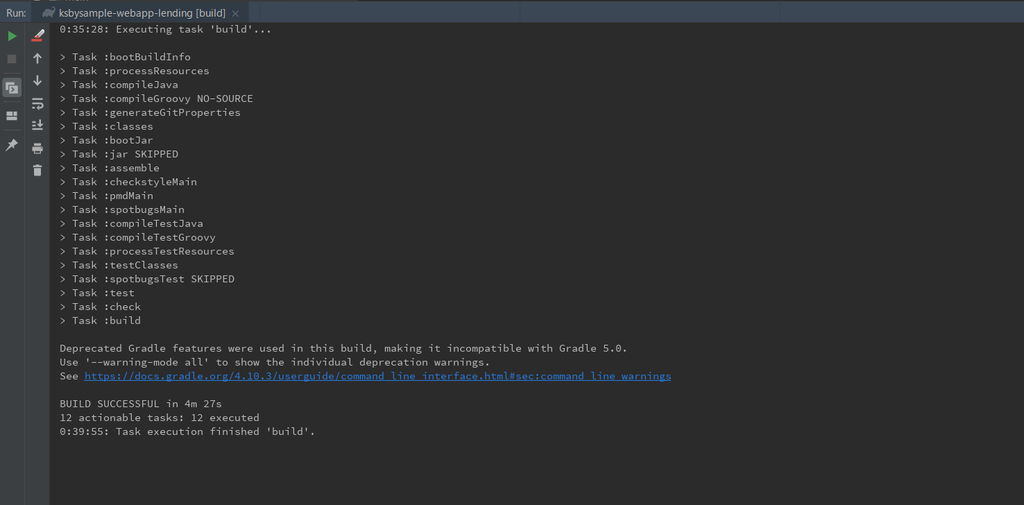
Task: Click the Print console output icon
Action: tap(37, 148)
